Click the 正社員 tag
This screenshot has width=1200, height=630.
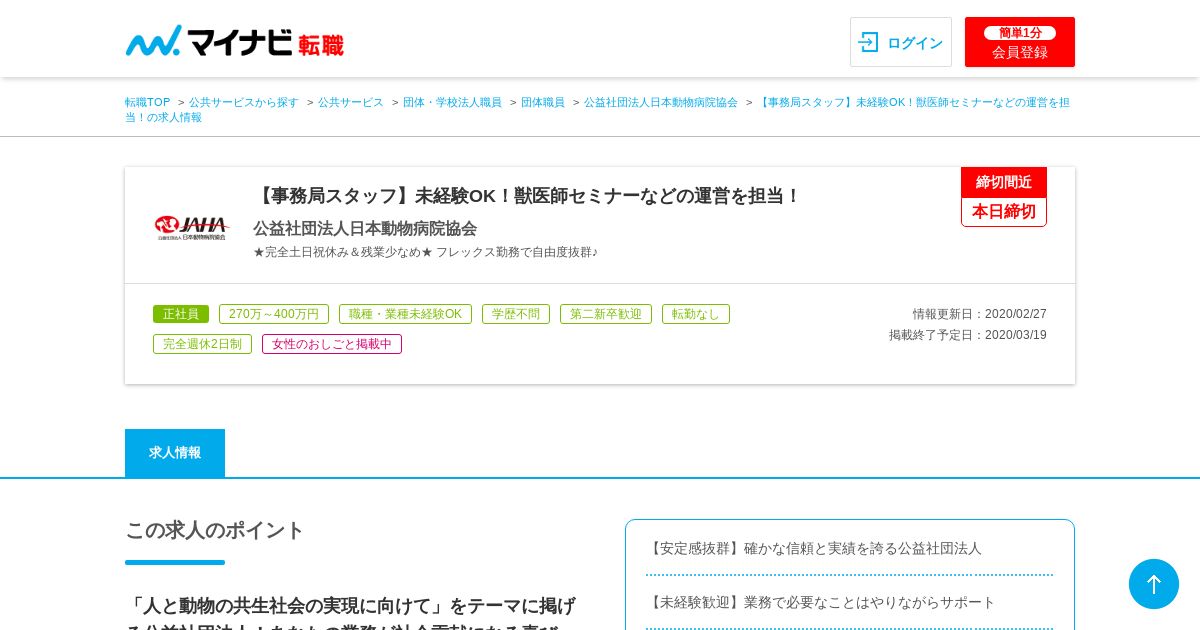coord(181,314)
